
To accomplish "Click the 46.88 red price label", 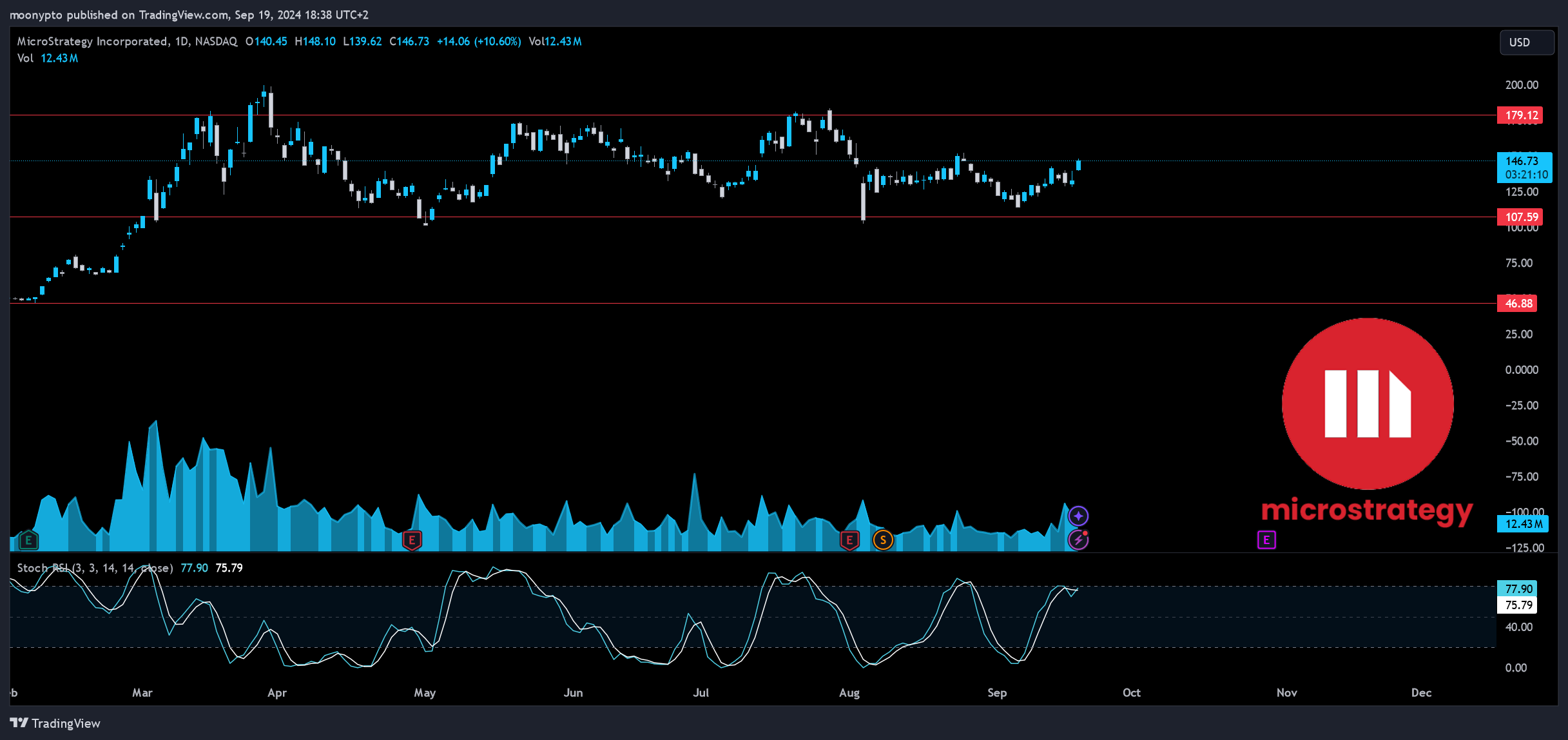I will coord(1517,304).
